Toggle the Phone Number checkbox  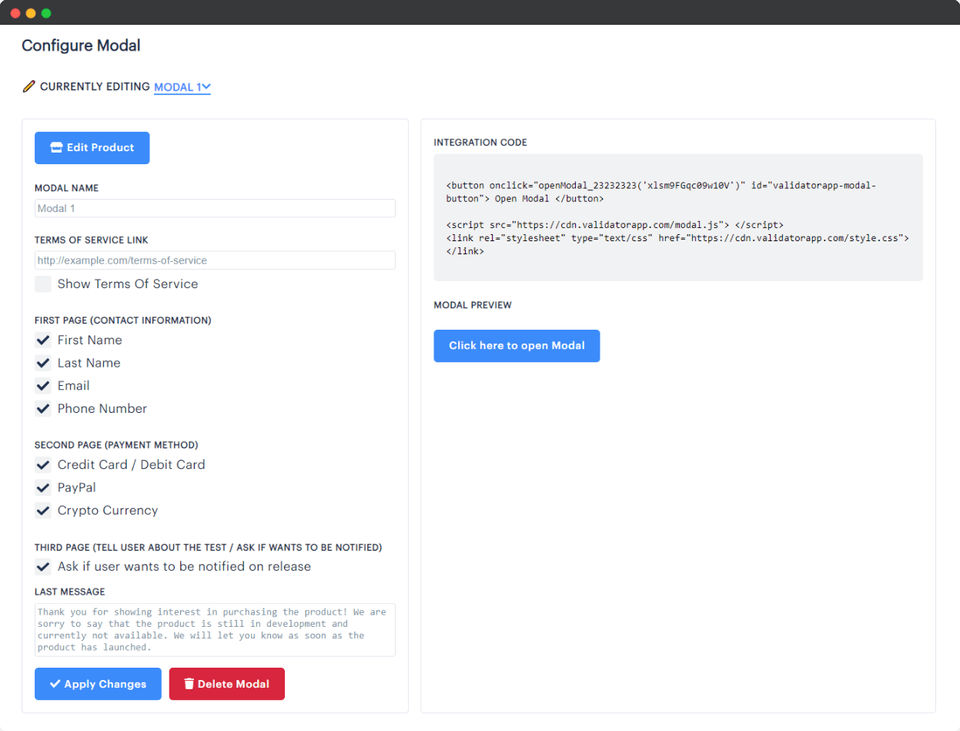coord(43,408)
